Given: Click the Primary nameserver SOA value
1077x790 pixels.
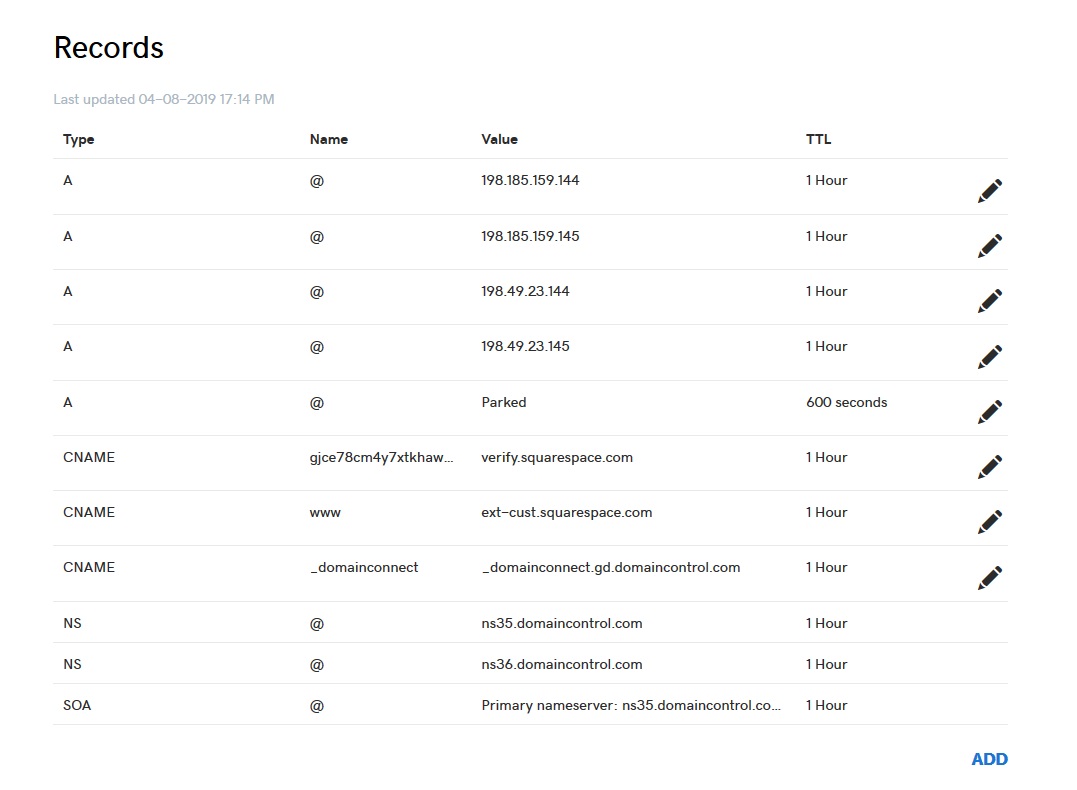Looking at the screenshot, I should tap(631, 706).
